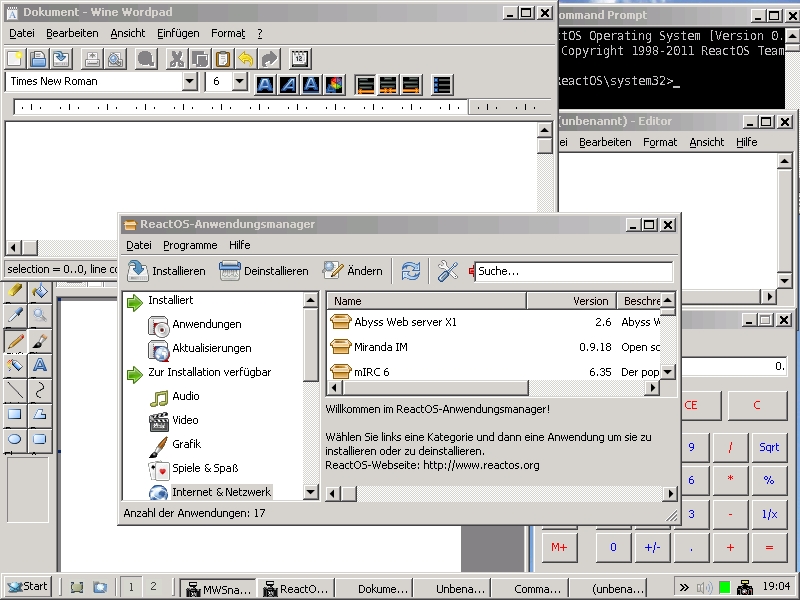Select the Text tool in Paint
Screen dimensions: 800x600
(x=40, y=365)
